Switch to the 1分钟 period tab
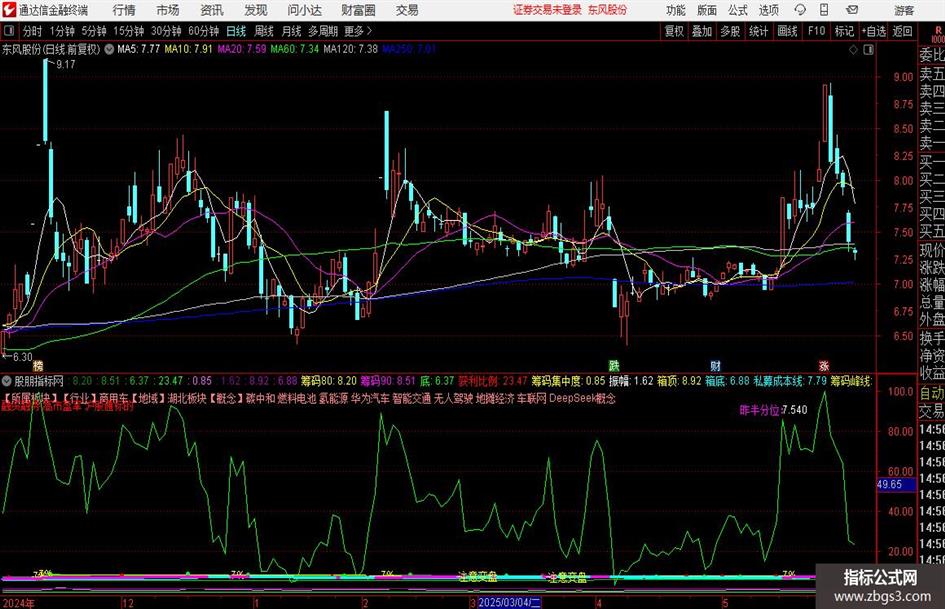 coord(61,31)
